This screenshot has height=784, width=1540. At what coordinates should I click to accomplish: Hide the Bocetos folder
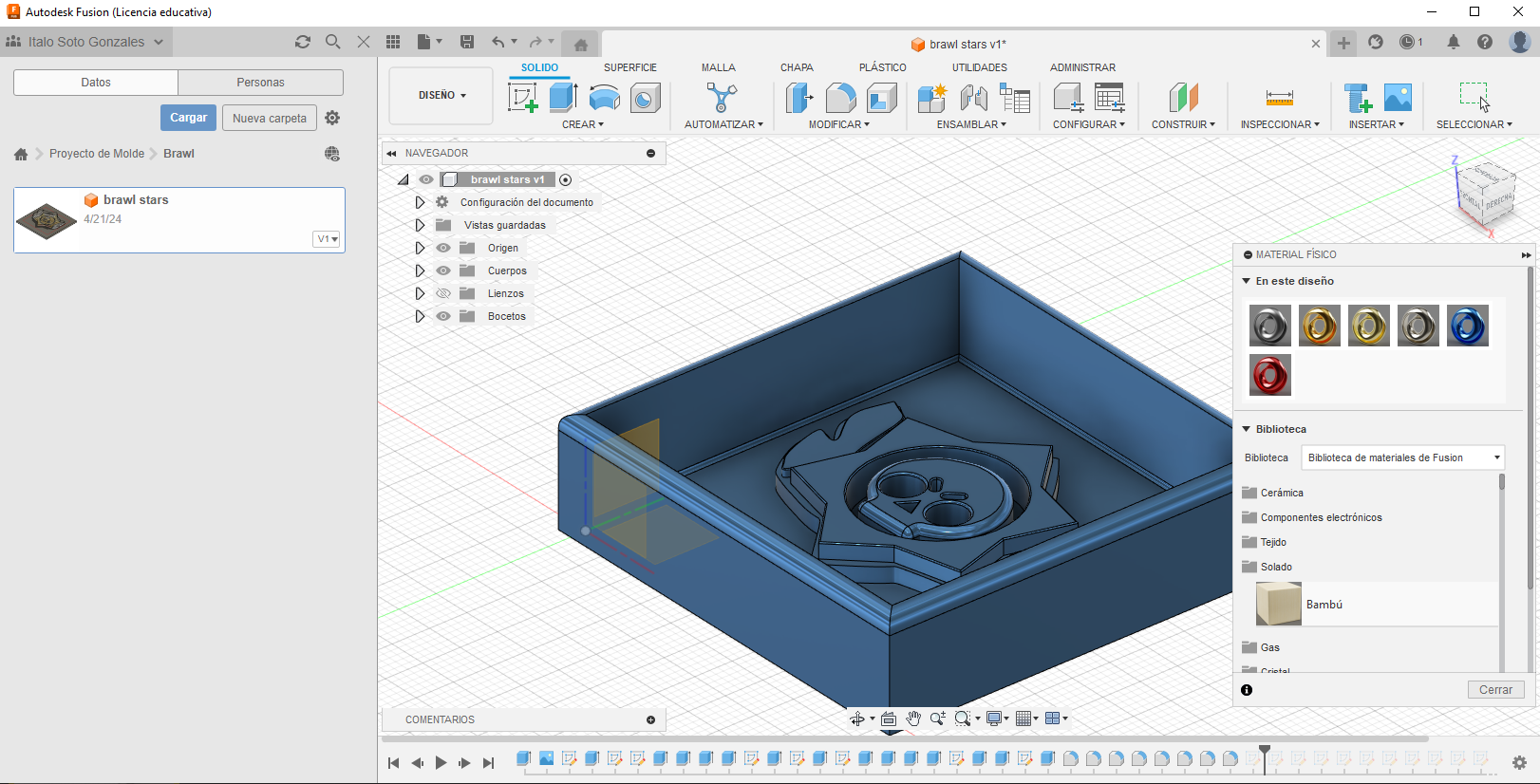[443, 316]
